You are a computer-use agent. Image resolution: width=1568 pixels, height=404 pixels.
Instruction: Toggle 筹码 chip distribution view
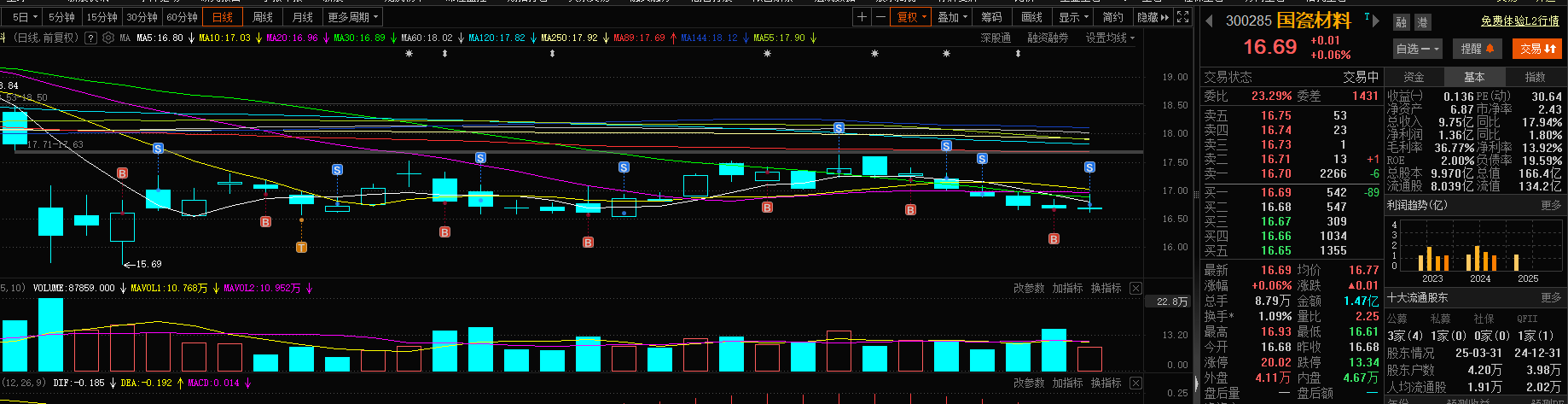pyautogui.click(x=991, y=17)
